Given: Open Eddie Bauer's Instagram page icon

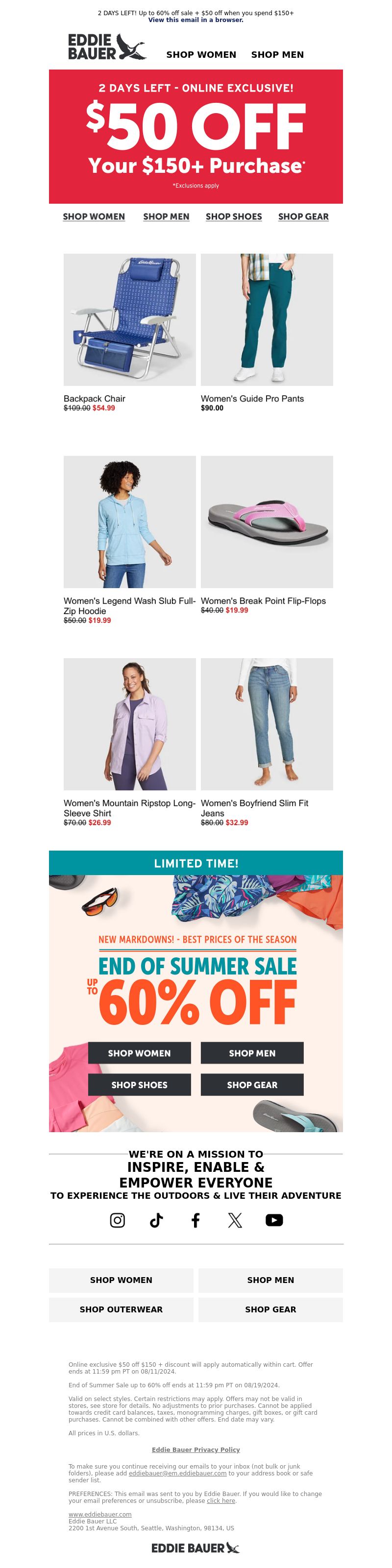Looking at the screenshot, I should point(118,1220).
